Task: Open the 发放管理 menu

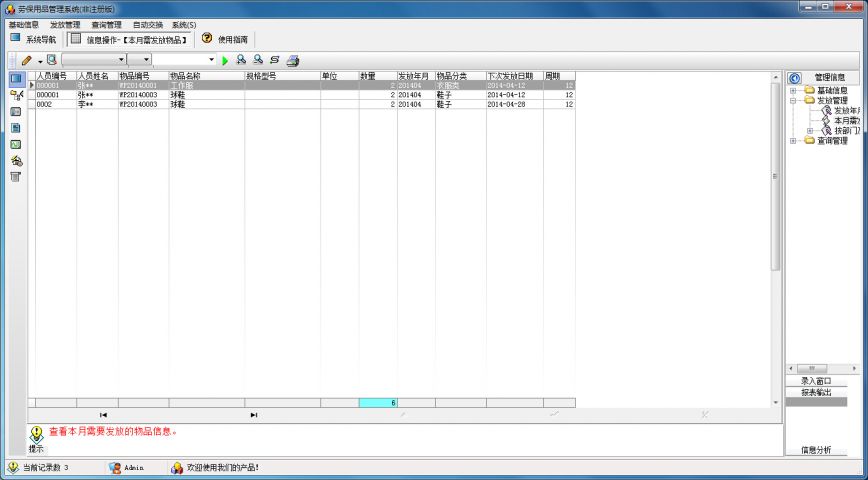Action: click(x=65, y=24)
